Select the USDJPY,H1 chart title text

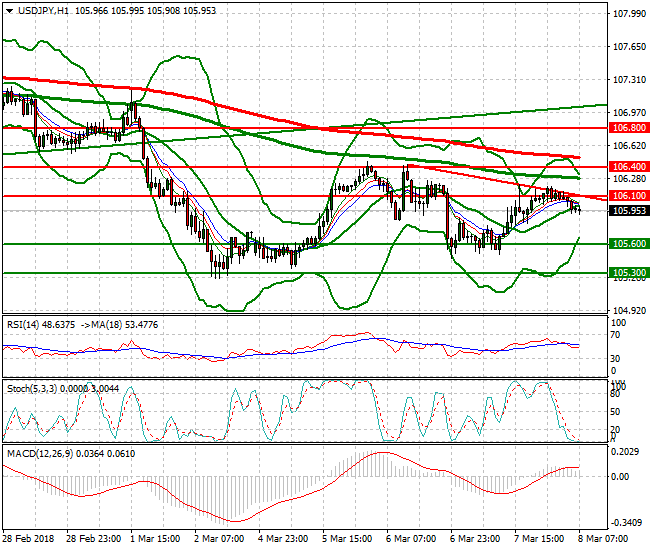click(x=44, y=11)
